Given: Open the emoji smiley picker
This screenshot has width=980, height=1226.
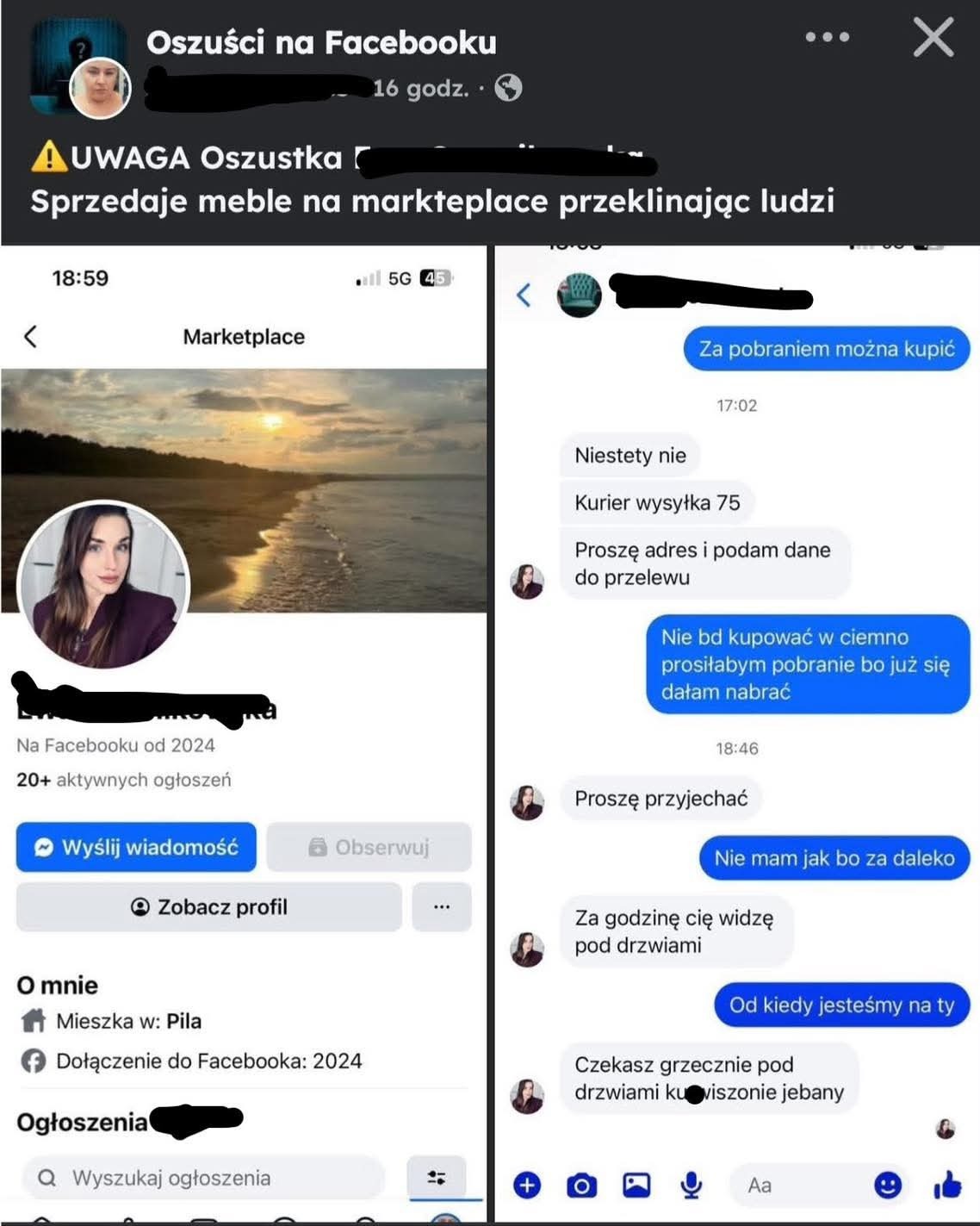Looking at the screenshot, I should (888, 1186).
